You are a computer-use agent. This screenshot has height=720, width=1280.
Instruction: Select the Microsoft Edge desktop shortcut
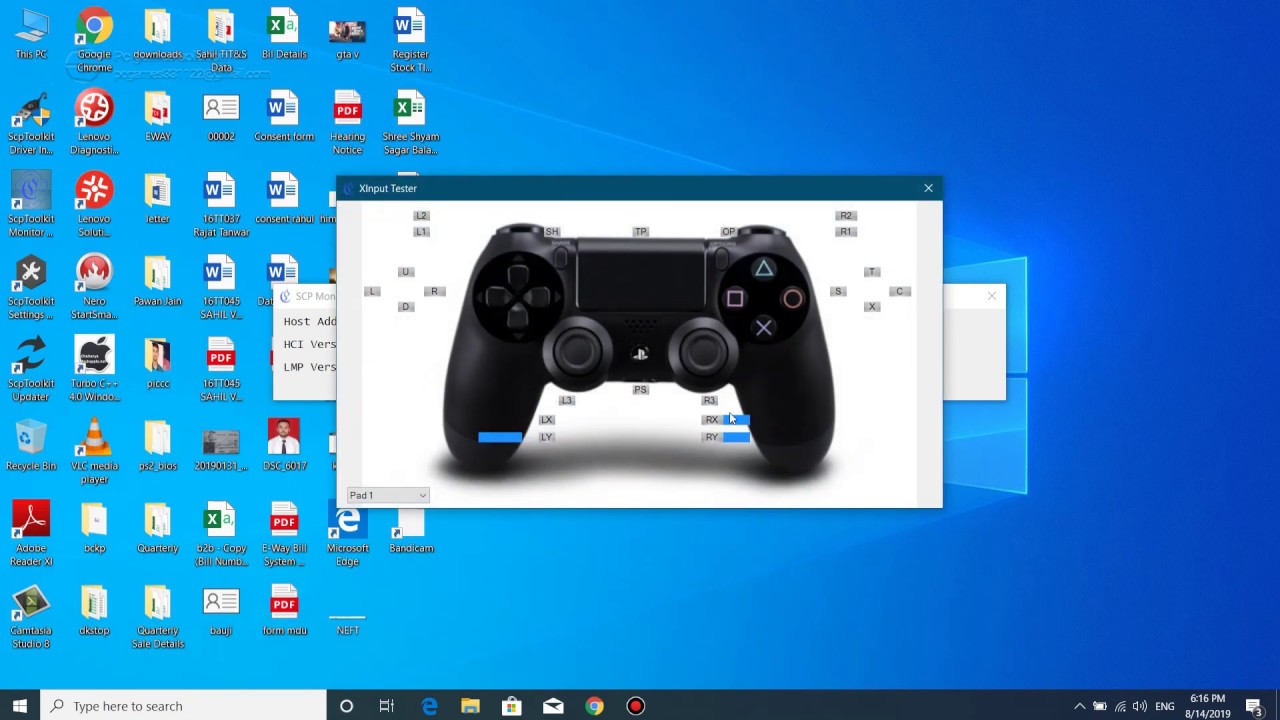click(347, 534)
